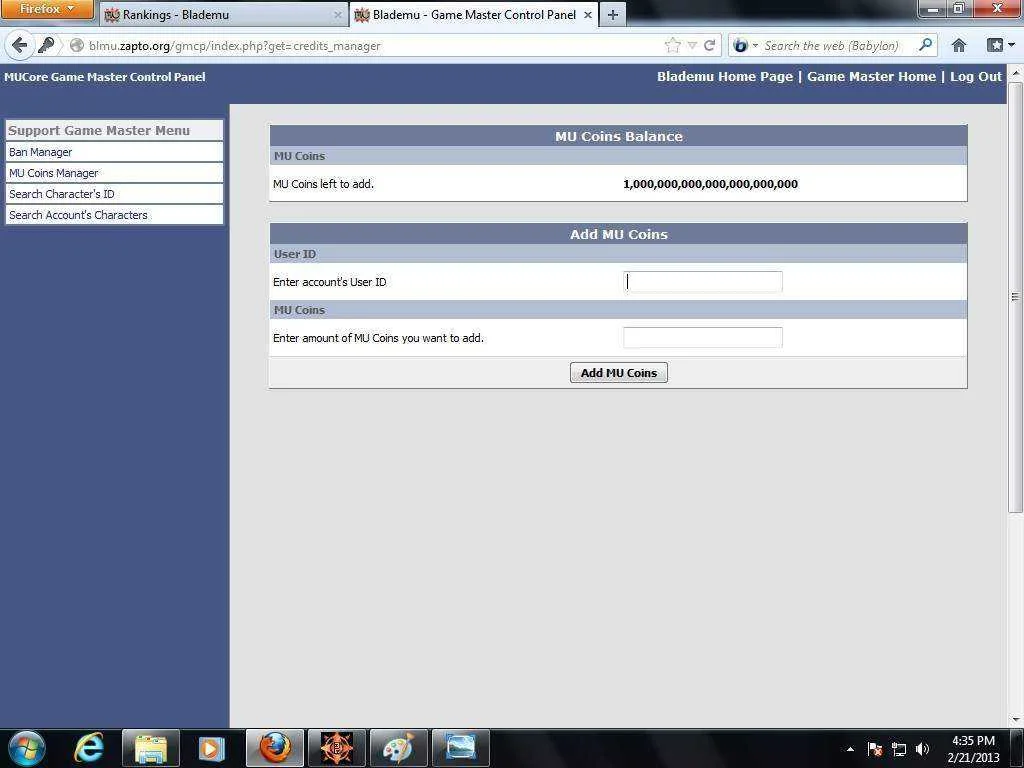Open the Firefox menu button

pos(46,9)
